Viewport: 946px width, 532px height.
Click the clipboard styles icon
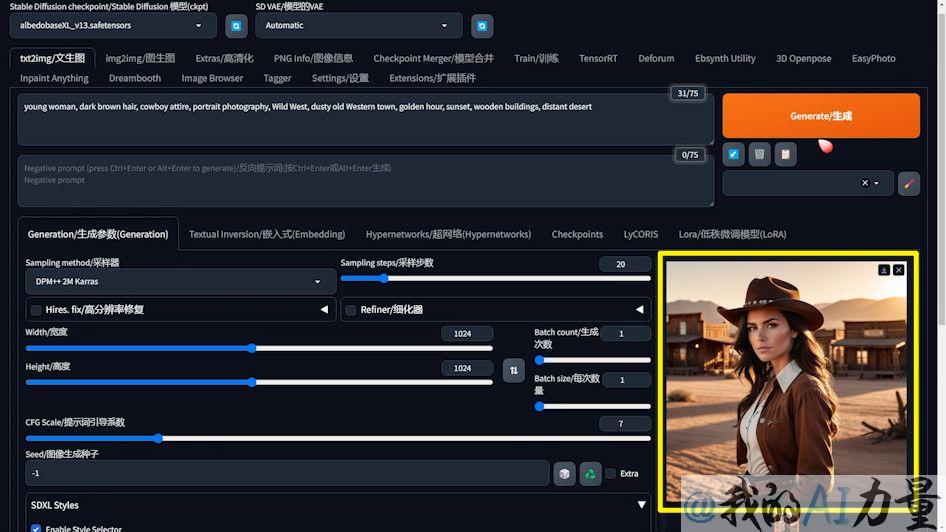785,154
